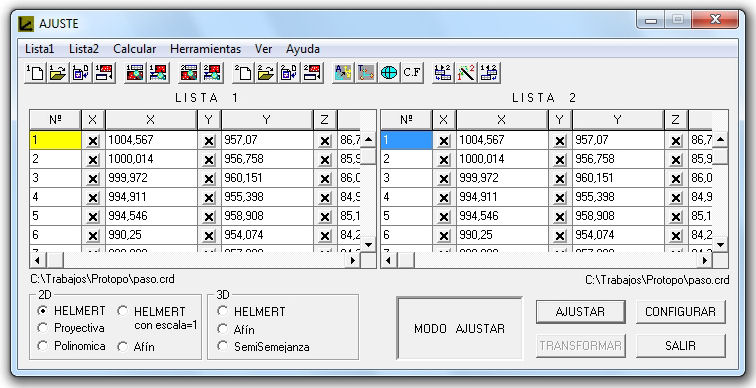Select Lista 2 cell with X value 994,911

pyautogui.click(x=502, y=197)
